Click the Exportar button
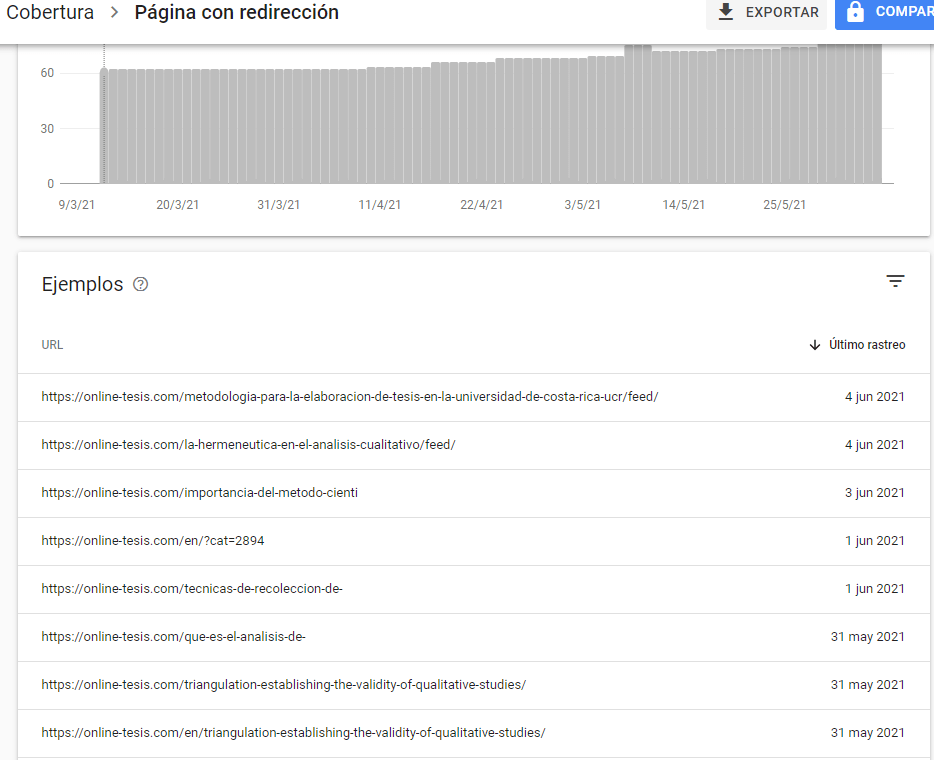Screen dimensions: 934x760 (x=767, y=13)
